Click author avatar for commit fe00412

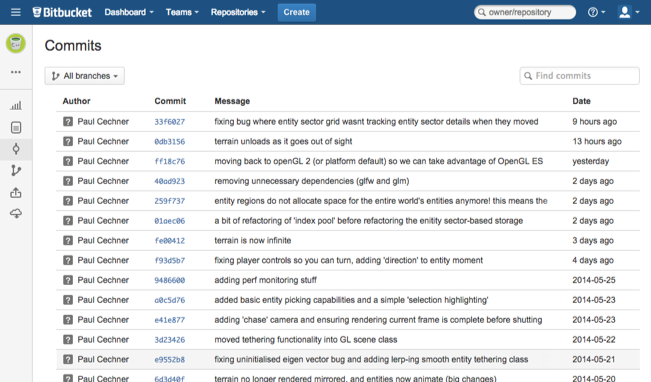click(68, 240)
